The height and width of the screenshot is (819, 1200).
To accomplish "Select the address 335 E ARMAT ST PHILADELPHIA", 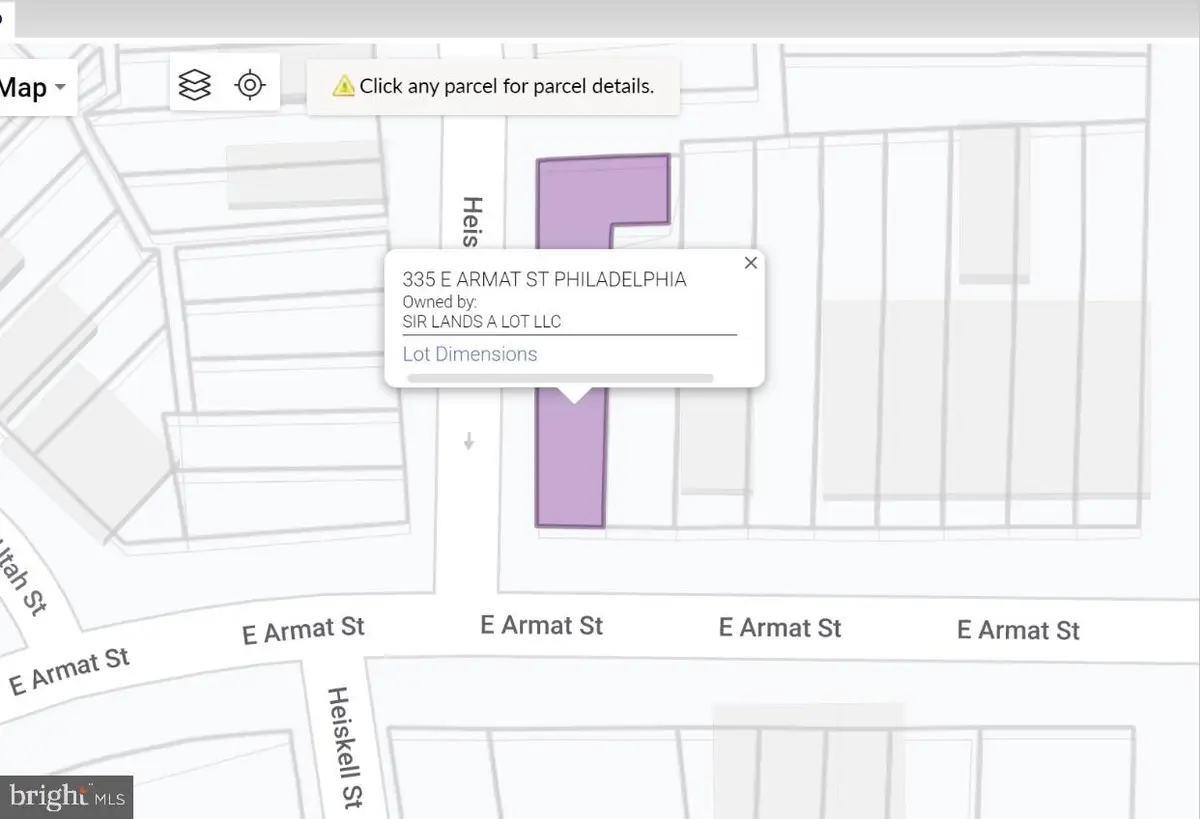I will point(545,279).
